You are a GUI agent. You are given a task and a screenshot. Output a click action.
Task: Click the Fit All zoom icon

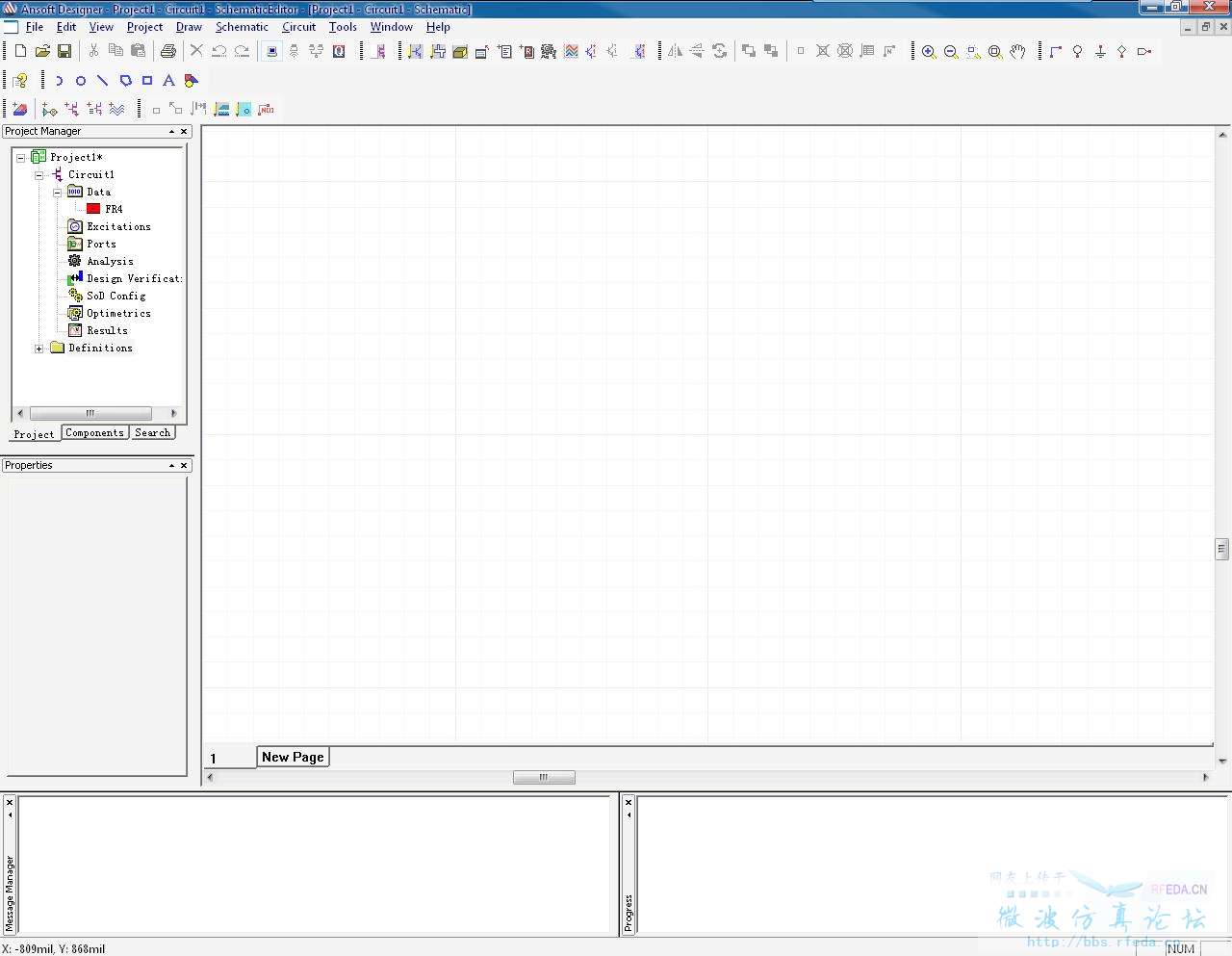(995, 51)
